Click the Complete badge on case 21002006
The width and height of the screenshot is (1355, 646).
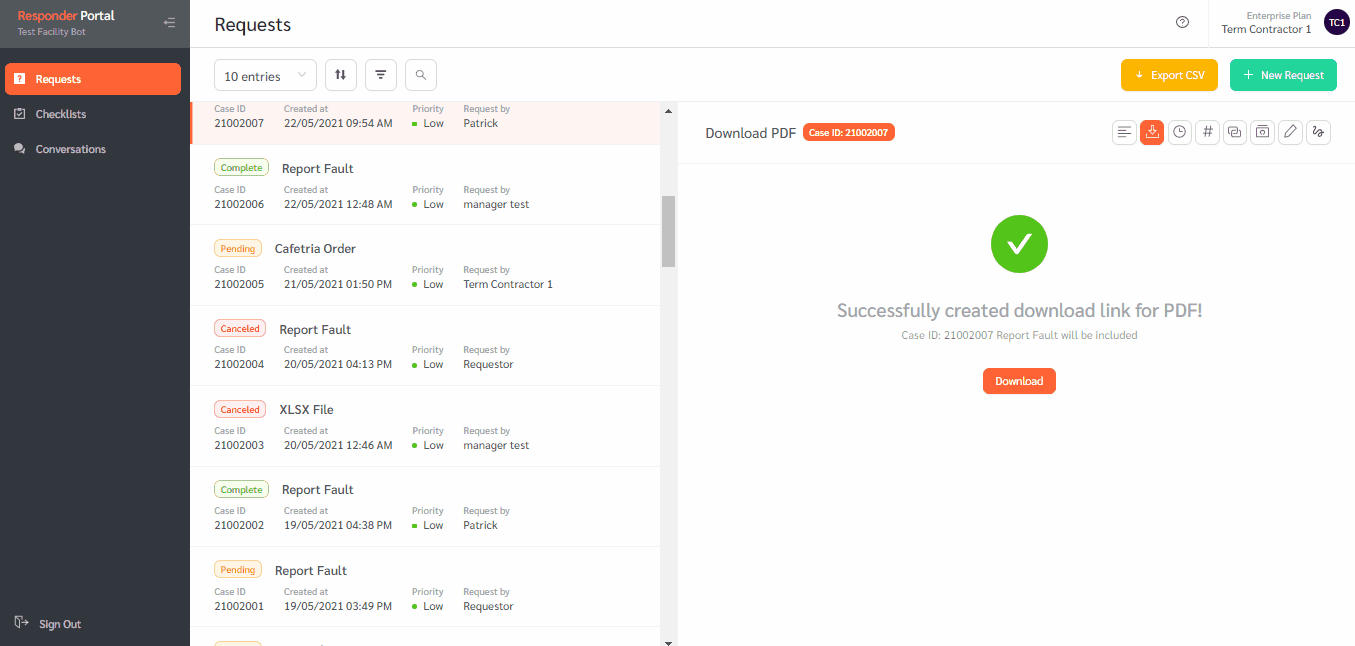(x=241, y=168)
